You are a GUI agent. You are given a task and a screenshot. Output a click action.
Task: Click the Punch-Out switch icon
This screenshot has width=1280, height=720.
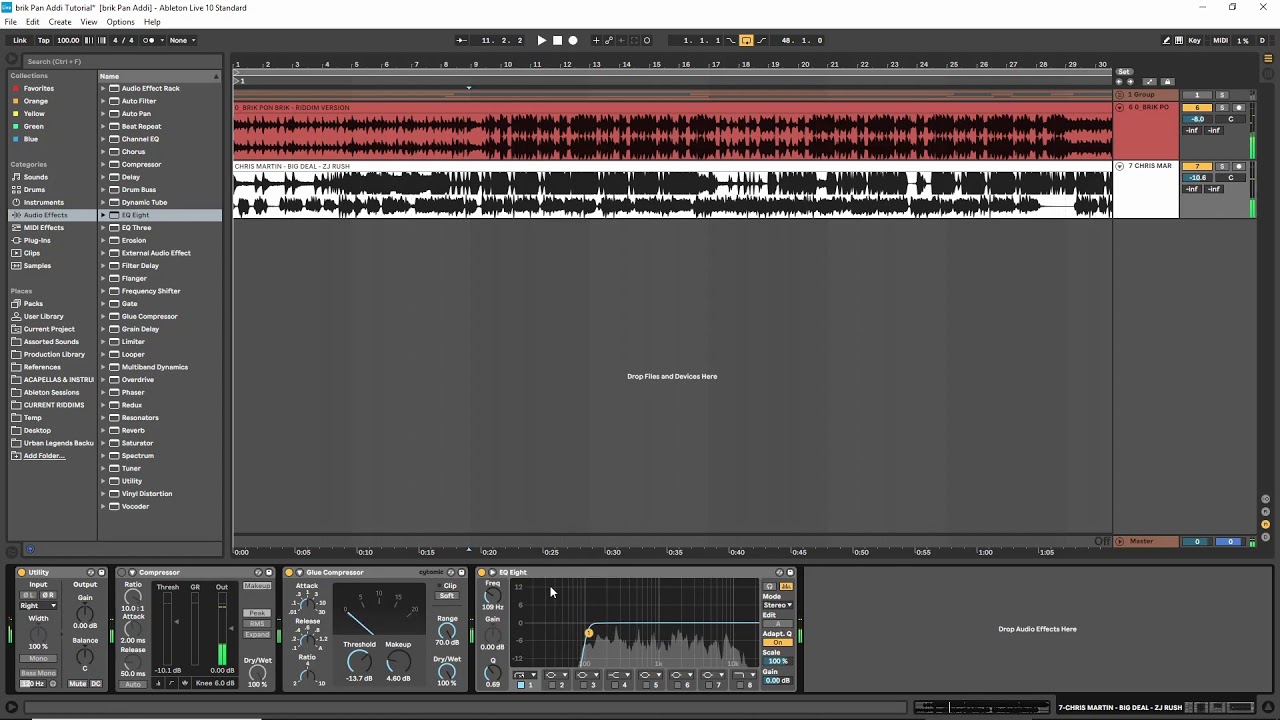pos(761,40)
